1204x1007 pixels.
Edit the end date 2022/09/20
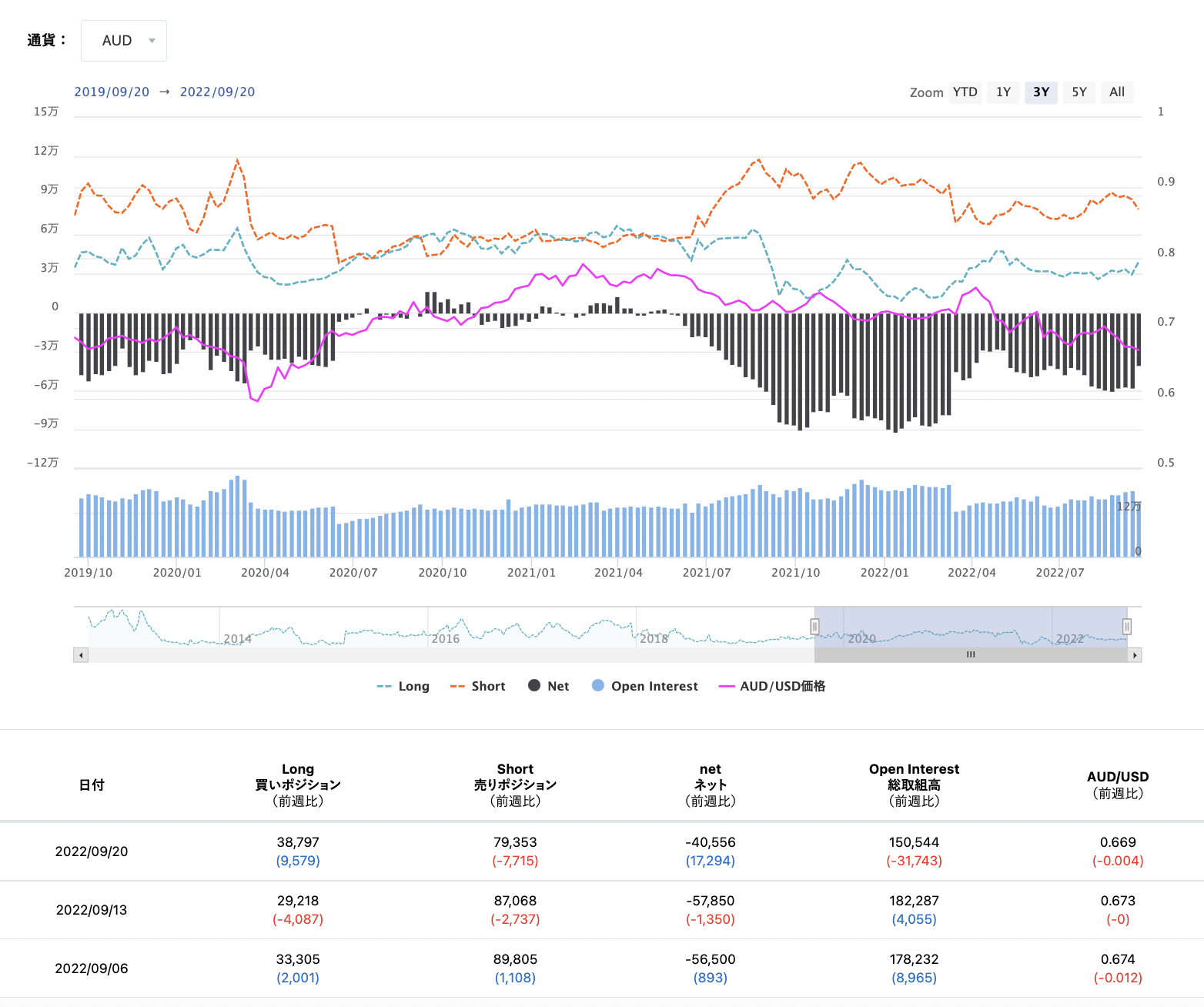[x=217, y=92]
